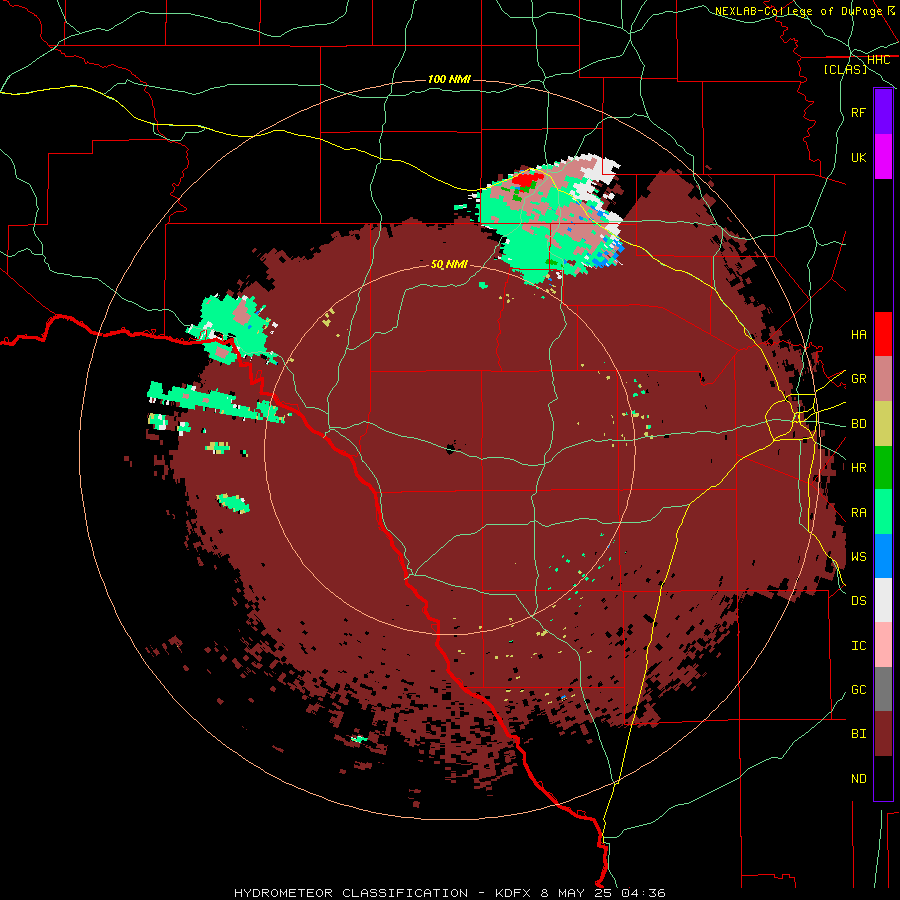Click the ND legend label
Viewport: 900px width, 900px height.
(859, 778)
